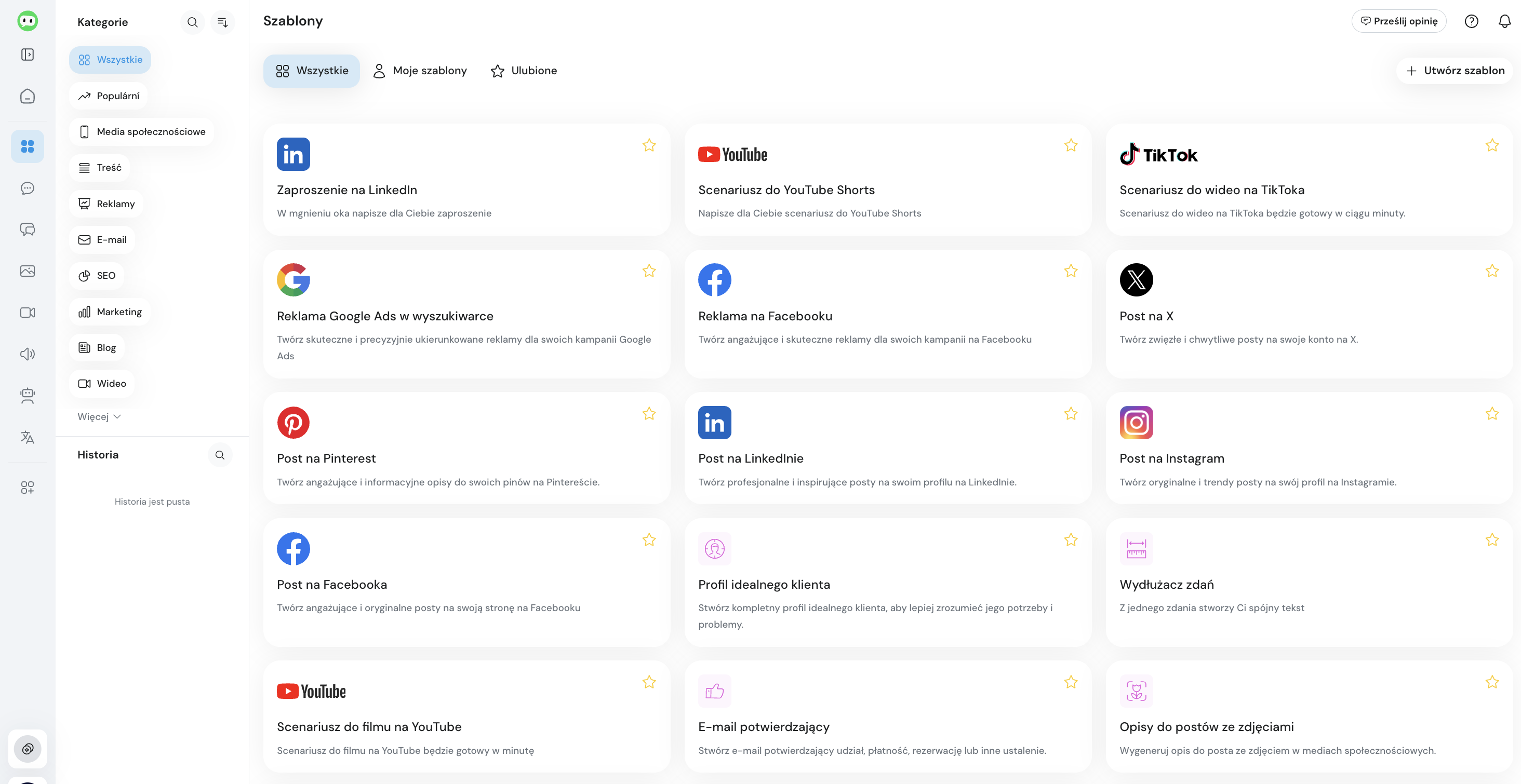Click the sort categories icon
1521x784 pixels.
pyautogui.click(x=223, y=22)
